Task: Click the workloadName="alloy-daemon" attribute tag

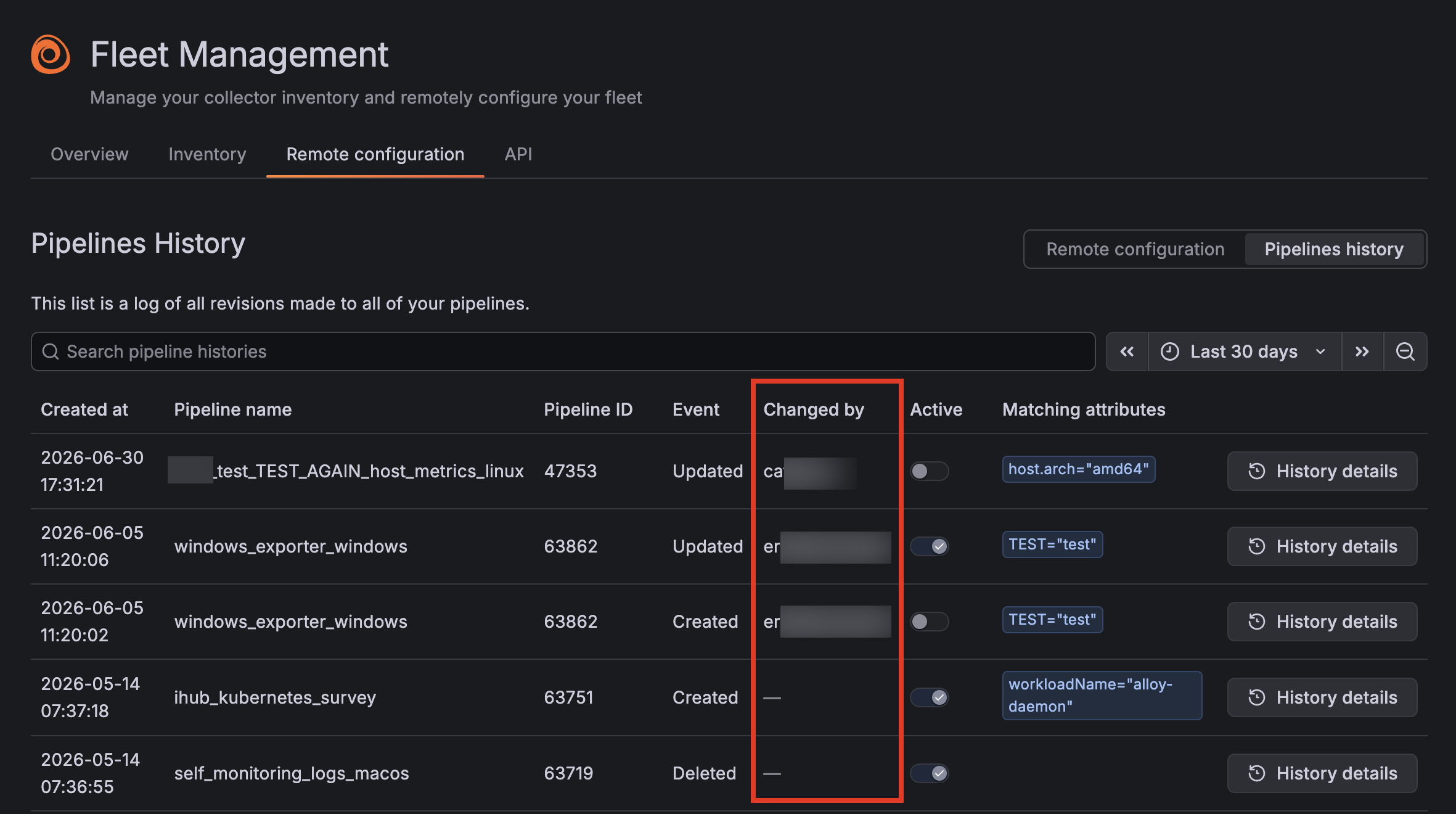Action: 1102,696
